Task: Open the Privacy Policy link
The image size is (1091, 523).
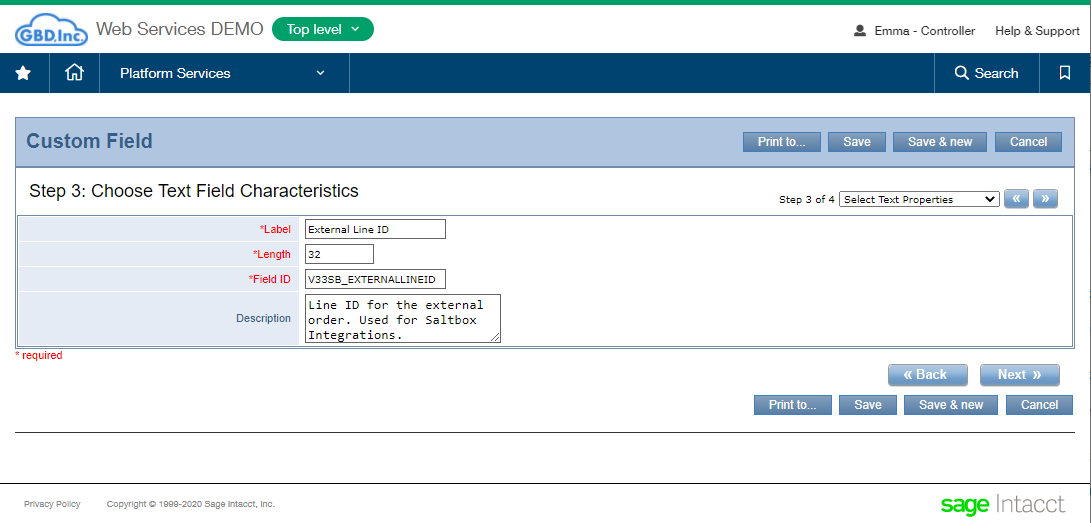Action: tap(52, 504)
